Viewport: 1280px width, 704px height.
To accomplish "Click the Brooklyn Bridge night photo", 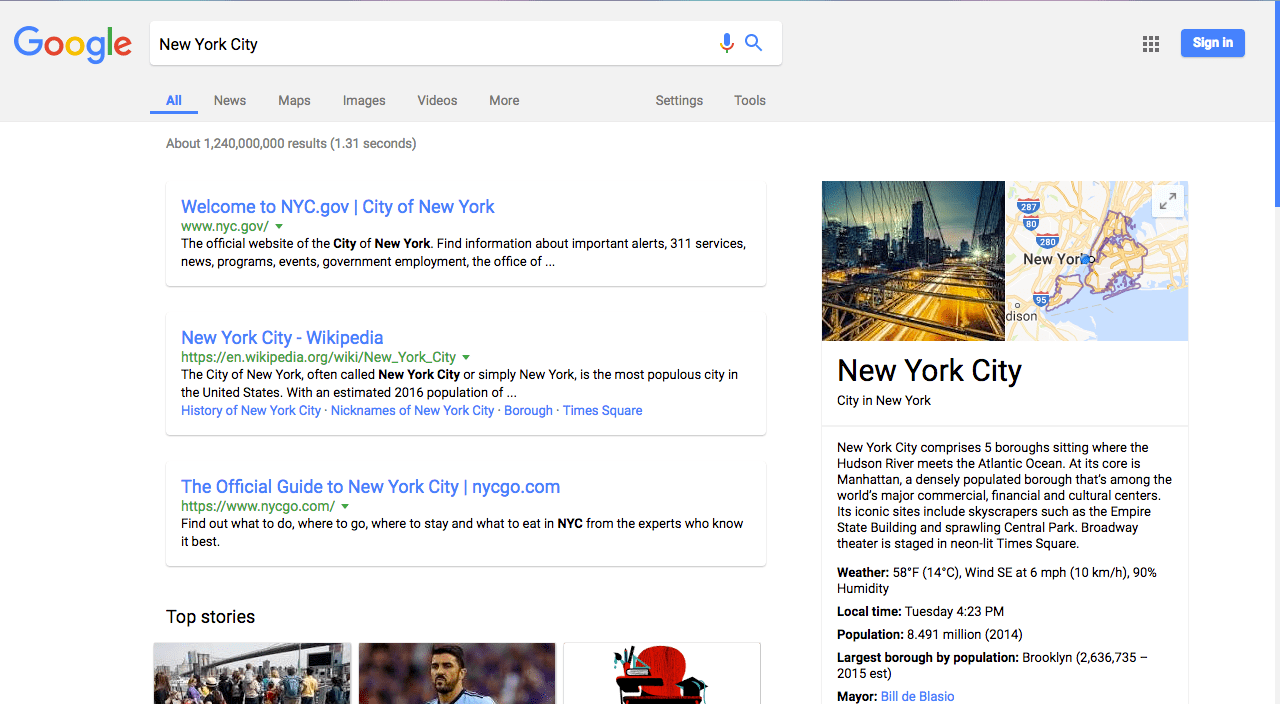I will click(913, 261).
